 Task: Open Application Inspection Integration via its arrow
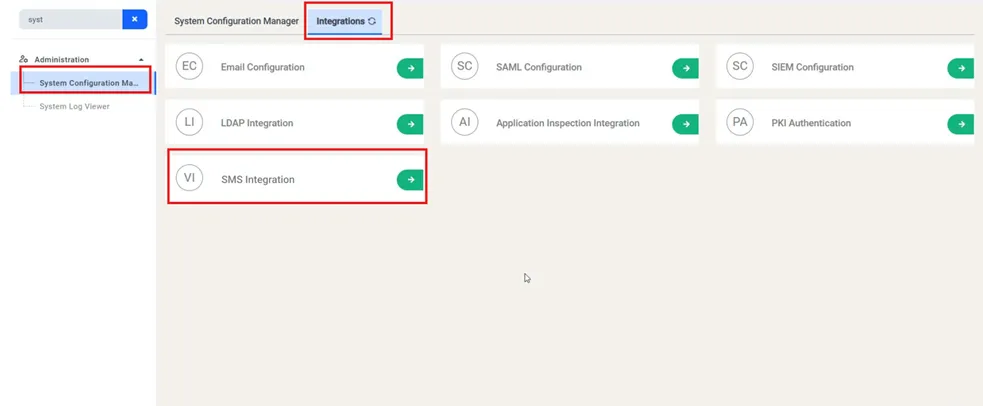(x=685, y=124)
